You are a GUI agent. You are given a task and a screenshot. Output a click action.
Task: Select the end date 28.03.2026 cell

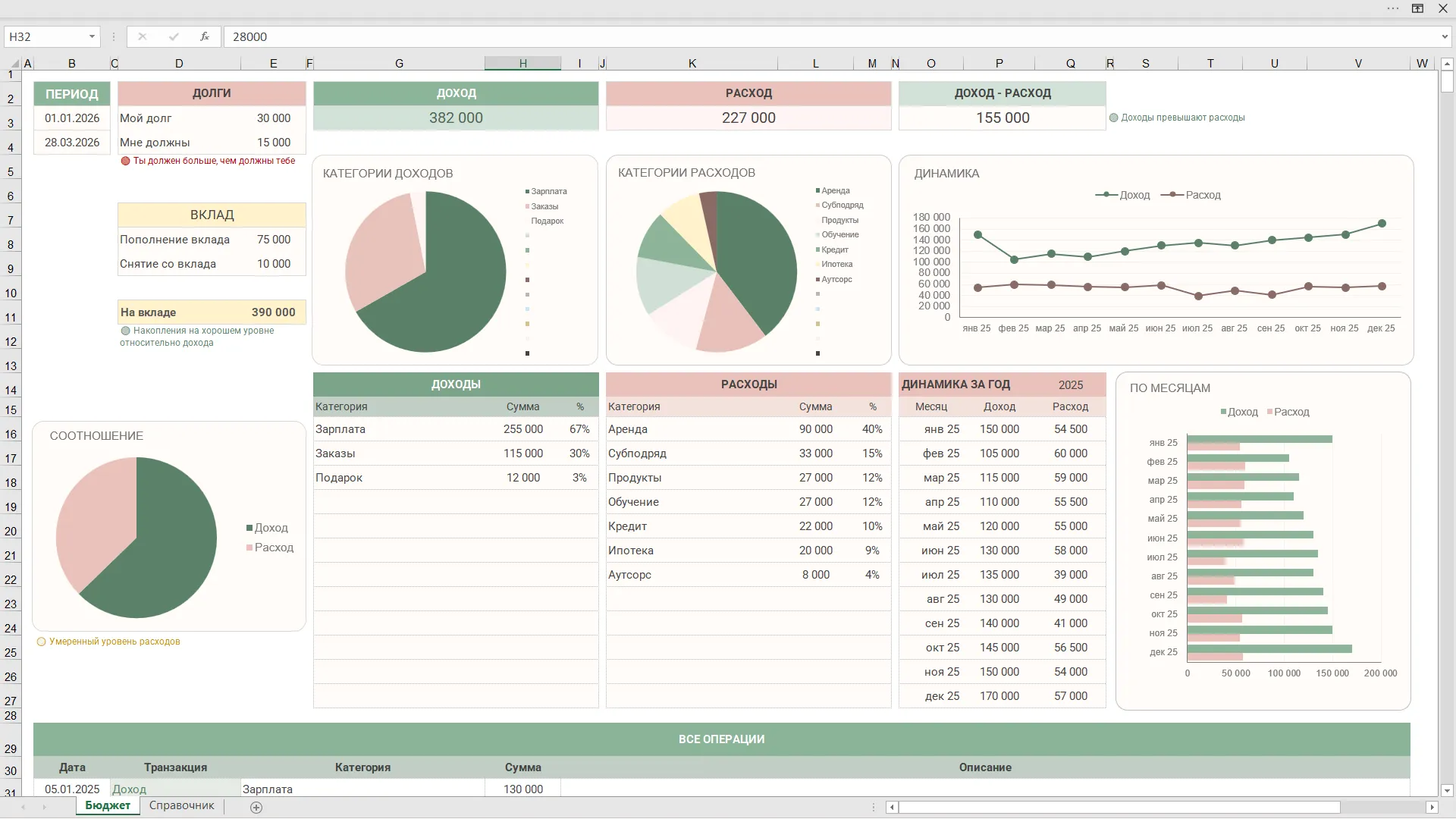tap(72, 143)
